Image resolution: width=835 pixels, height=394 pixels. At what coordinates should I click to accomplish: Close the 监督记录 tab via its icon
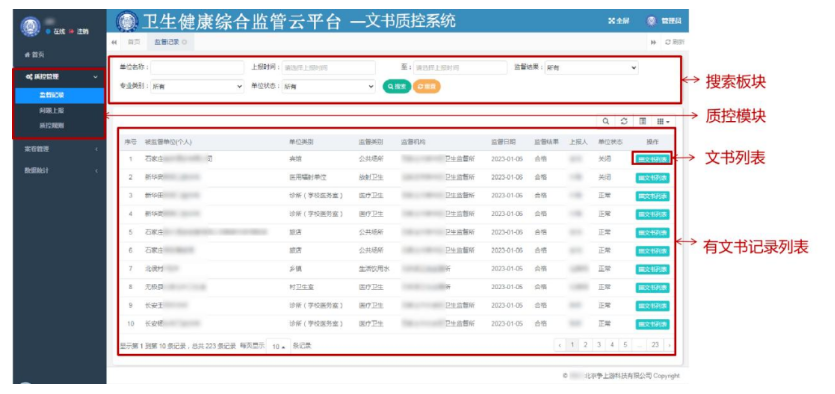tap(184, 42)
